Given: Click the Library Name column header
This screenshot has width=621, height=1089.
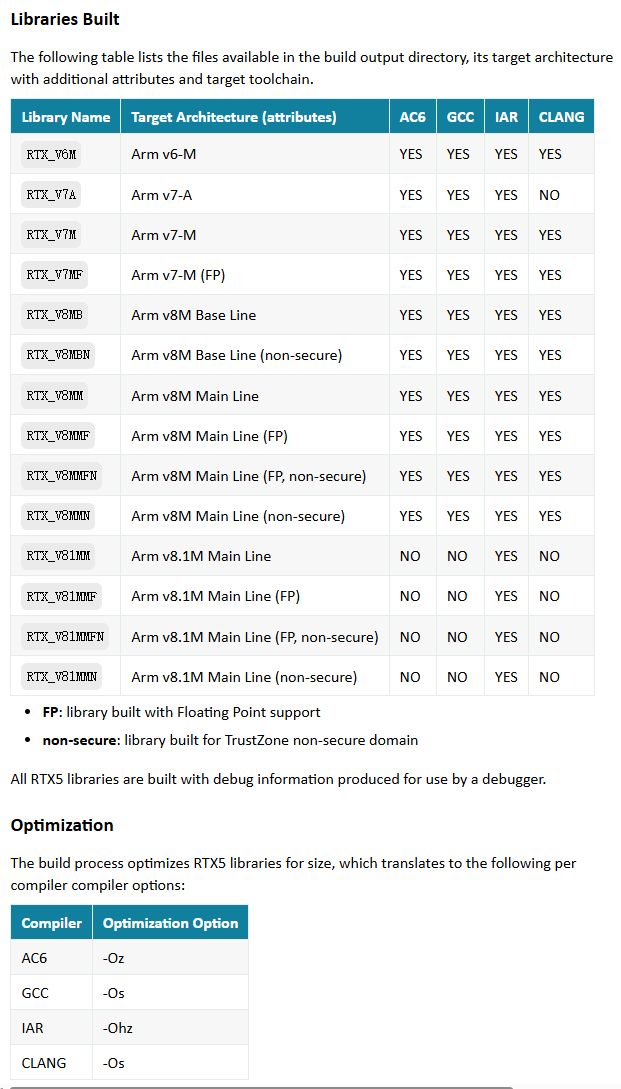Looking at the screenshot, I should coord(66,117).
